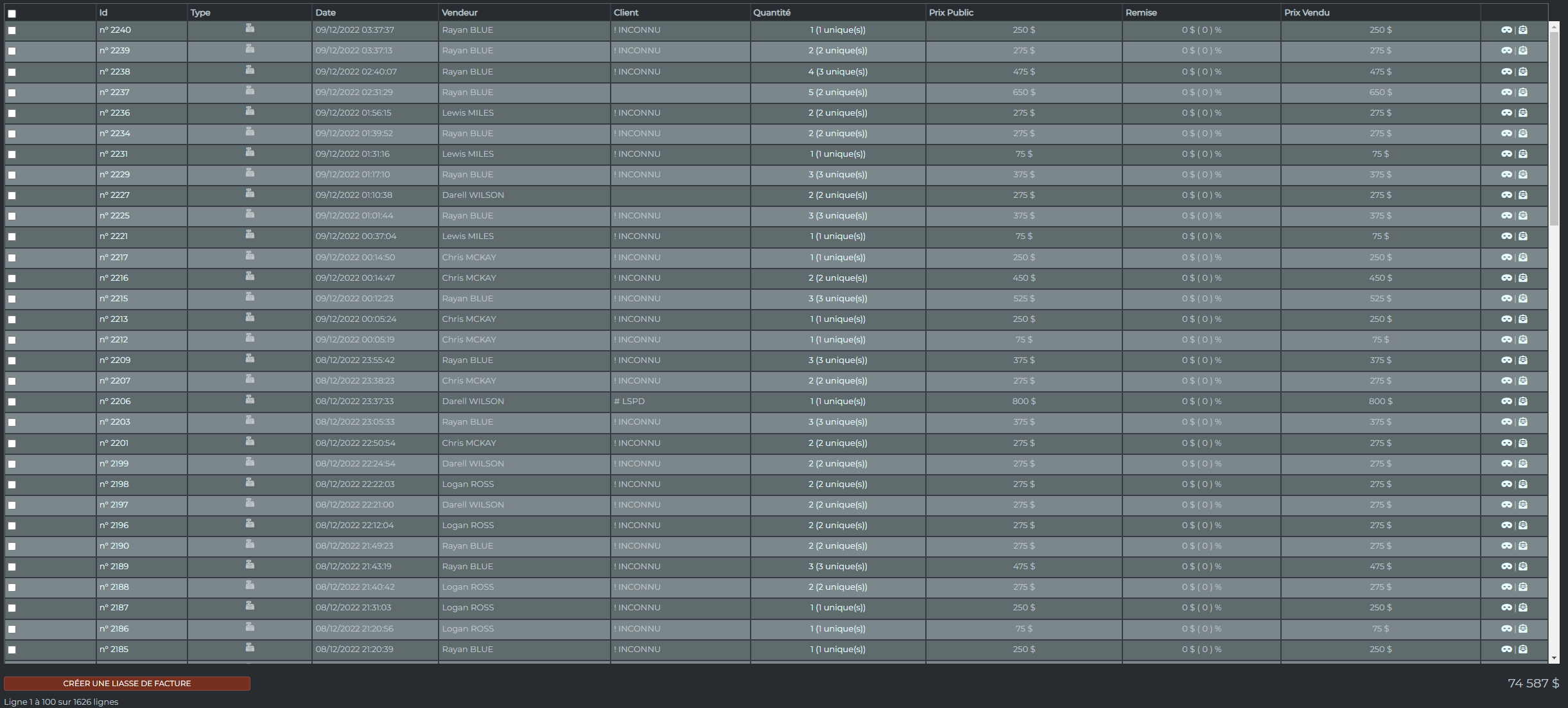Click the '# LSPD' client cell
Screen dimensions: 1568x708
[629, 402]
